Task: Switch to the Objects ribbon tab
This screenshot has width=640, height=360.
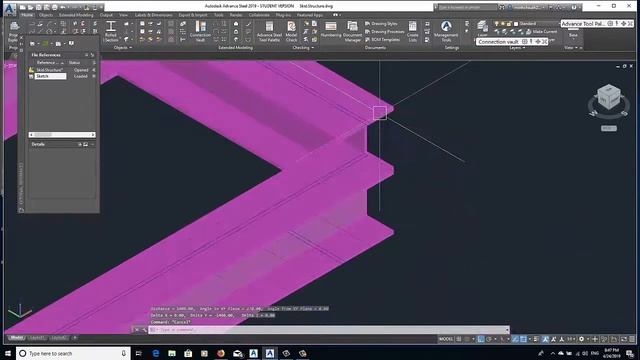Action: (46, 15)
